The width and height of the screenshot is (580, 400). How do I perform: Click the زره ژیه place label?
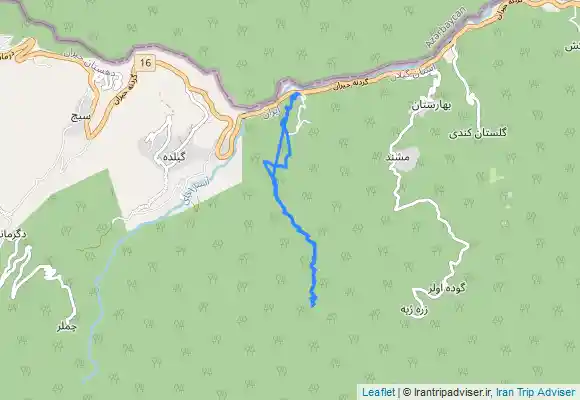pos(414,309)
